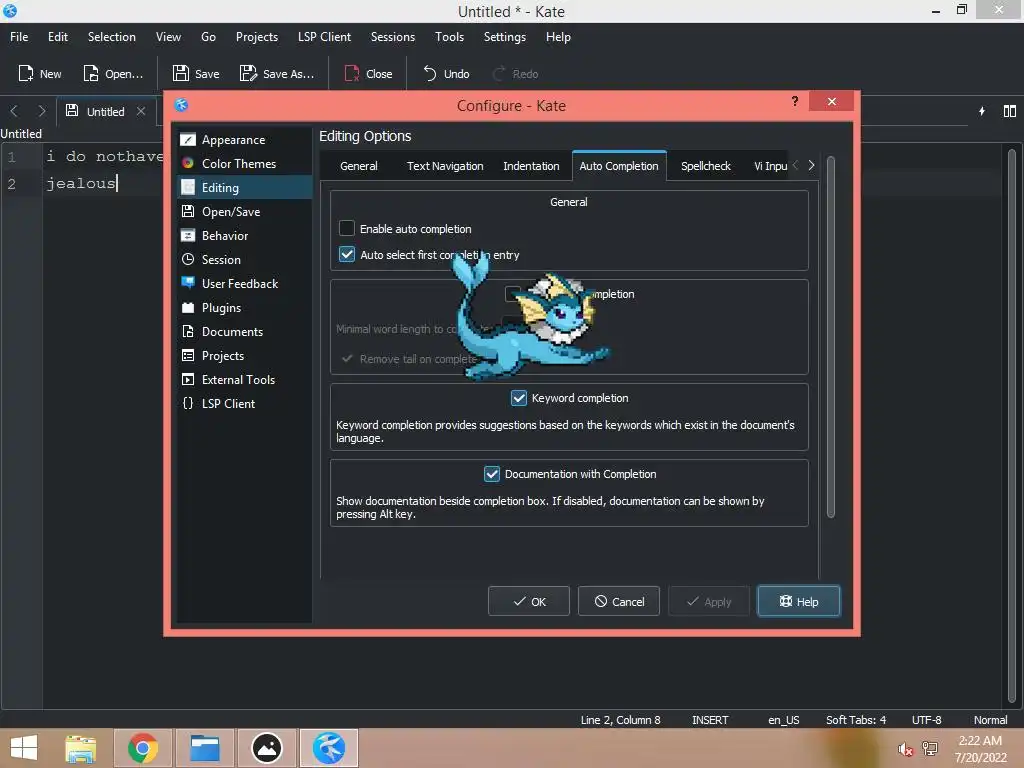
Task: Open the LSP Client menu
Action: tap(325, 37)
